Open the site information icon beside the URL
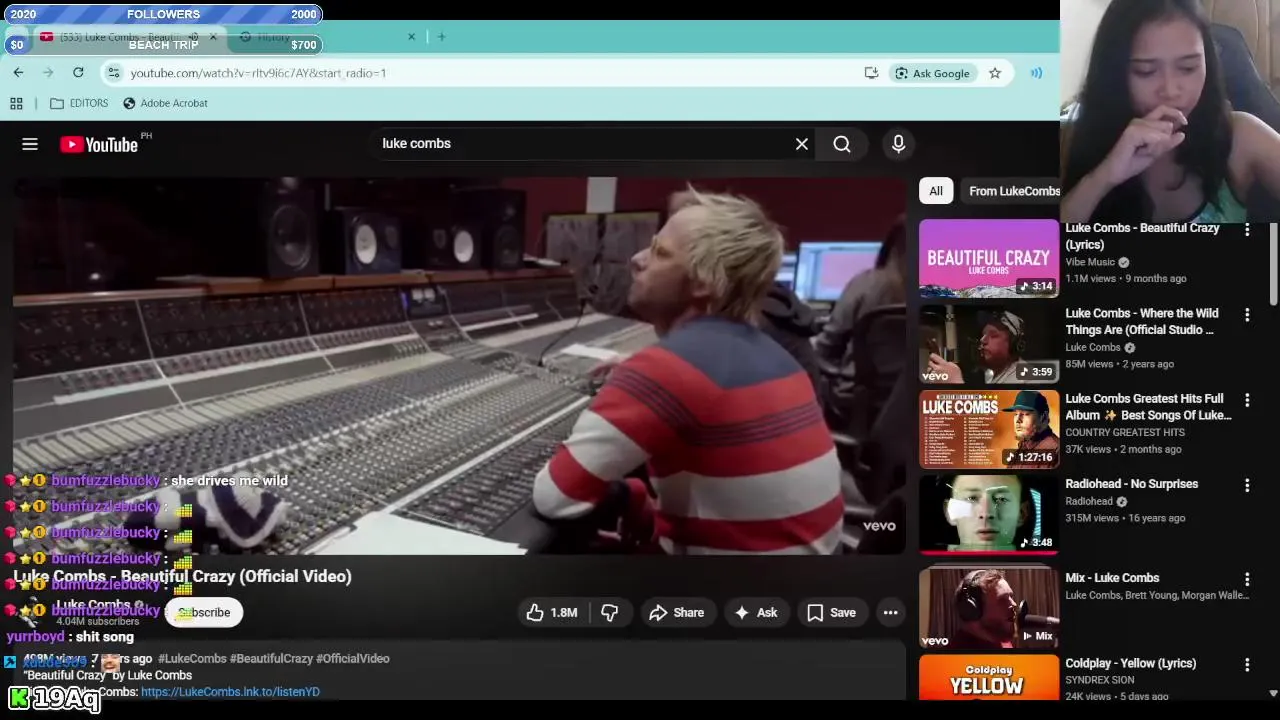Screen dimensions: 1280x720 [114, 73]
